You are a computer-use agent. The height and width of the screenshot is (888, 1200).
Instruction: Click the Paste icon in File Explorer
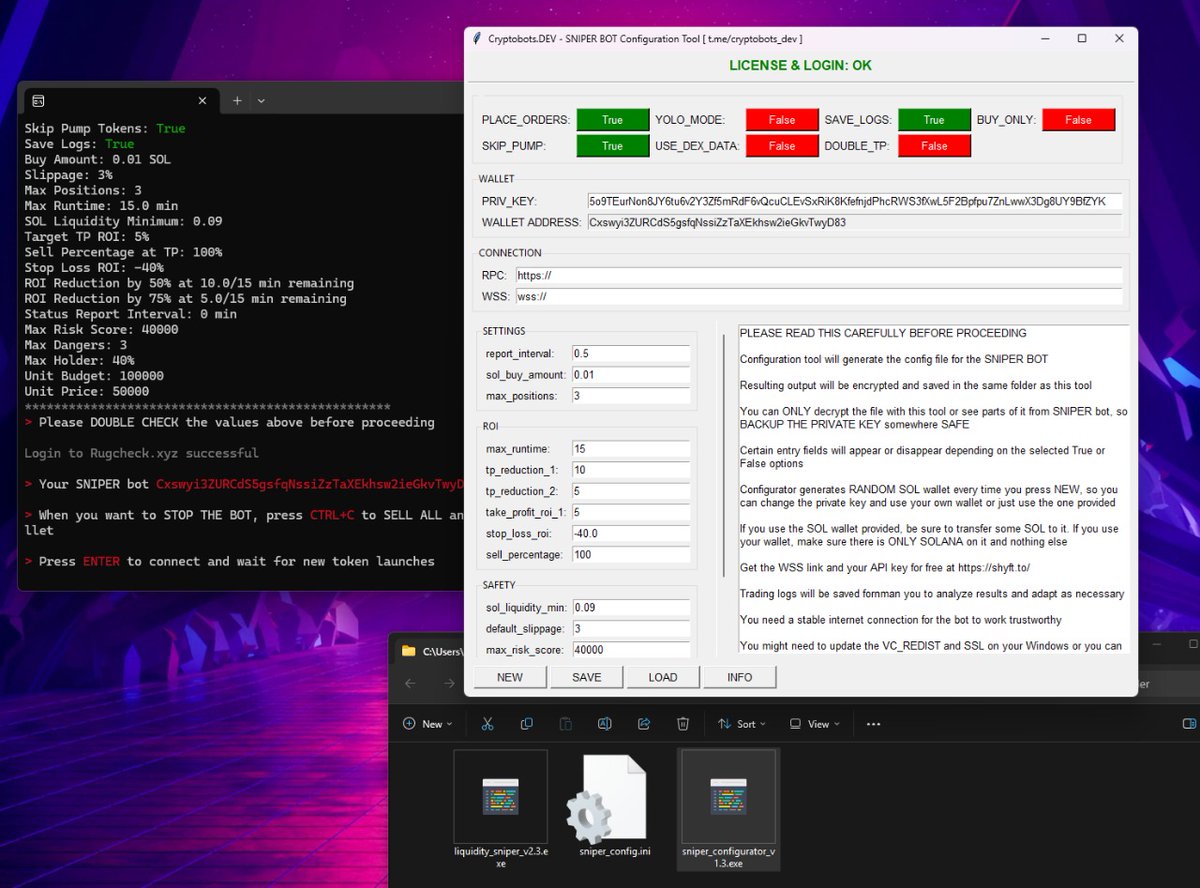click(566, 724)
